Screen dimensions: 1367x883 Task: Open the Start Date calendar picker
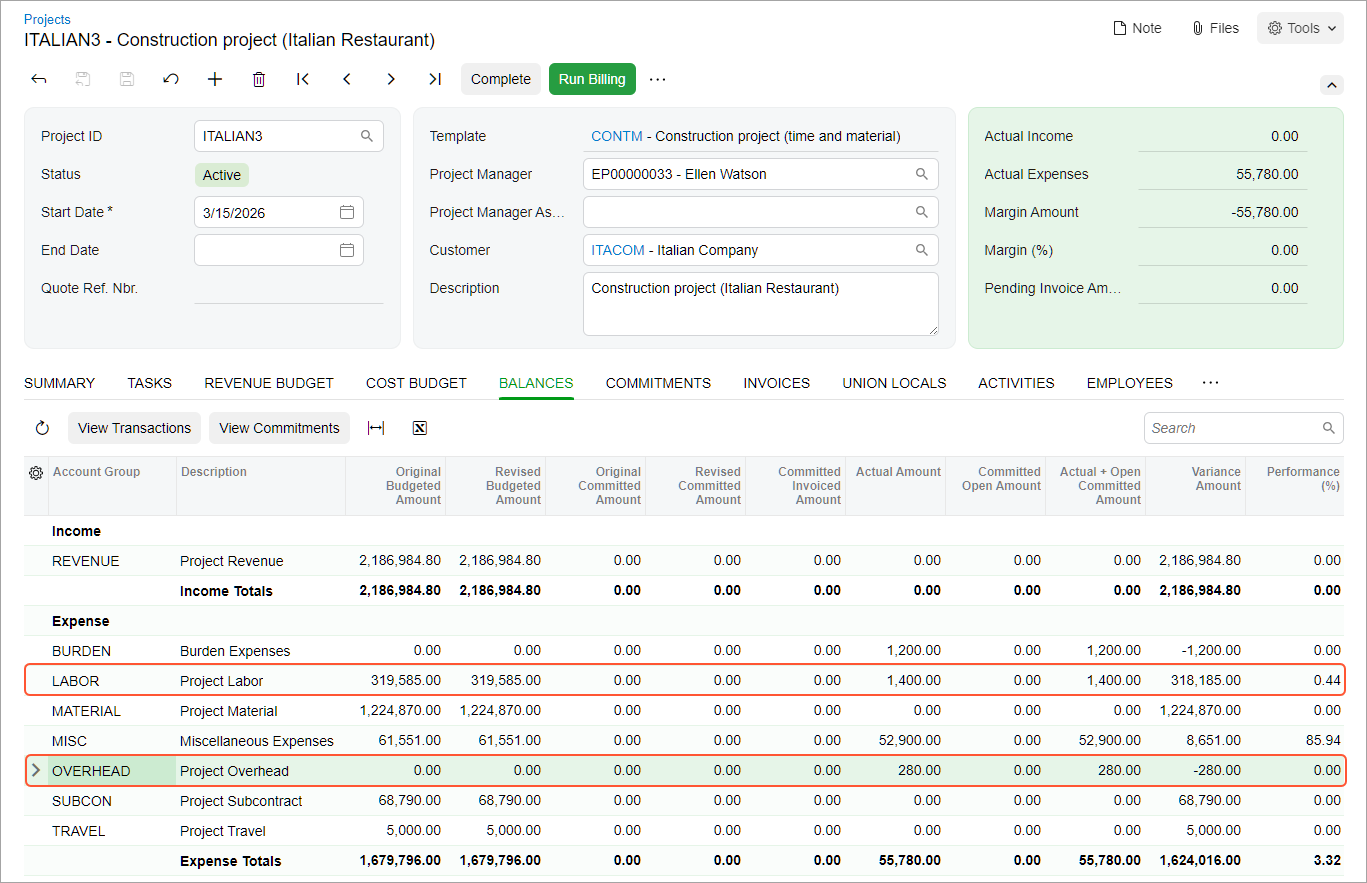347,212
